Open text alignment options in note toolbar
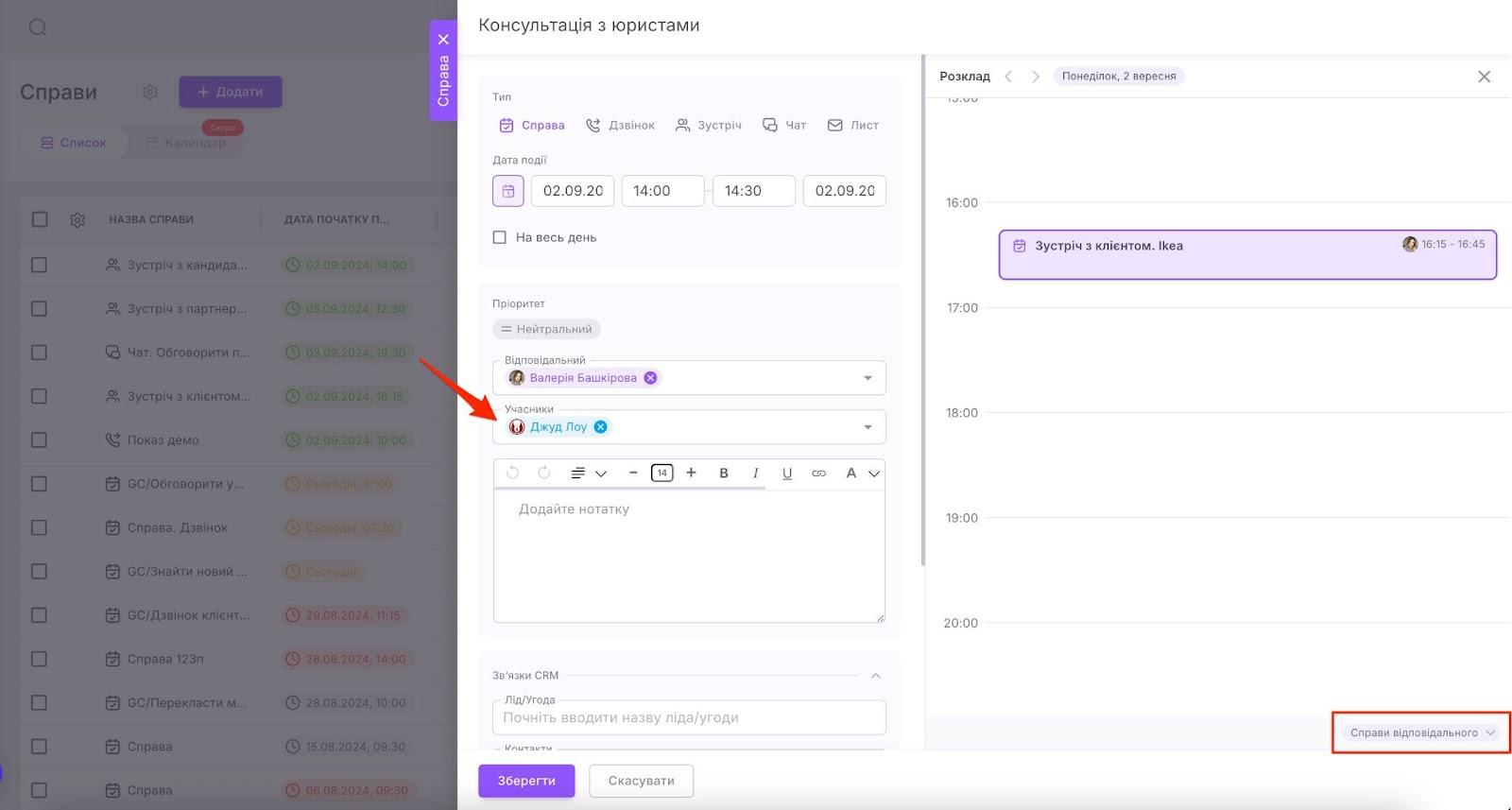This screenshot has width=1512, height=810. coord(588,473)
